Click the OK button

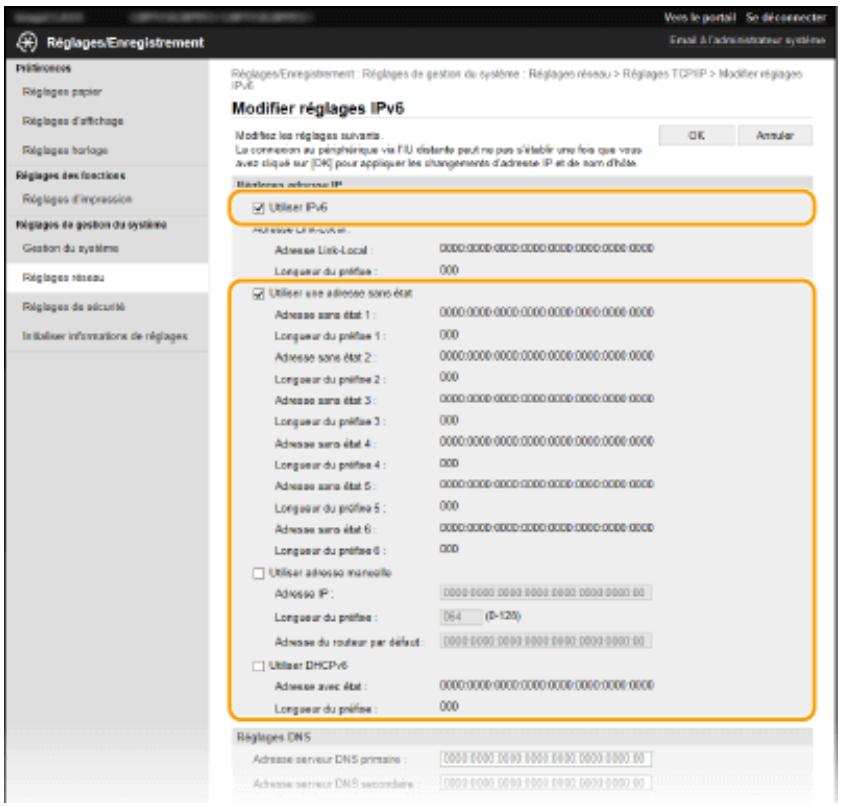pyautogui.click(x=697, y=135)
